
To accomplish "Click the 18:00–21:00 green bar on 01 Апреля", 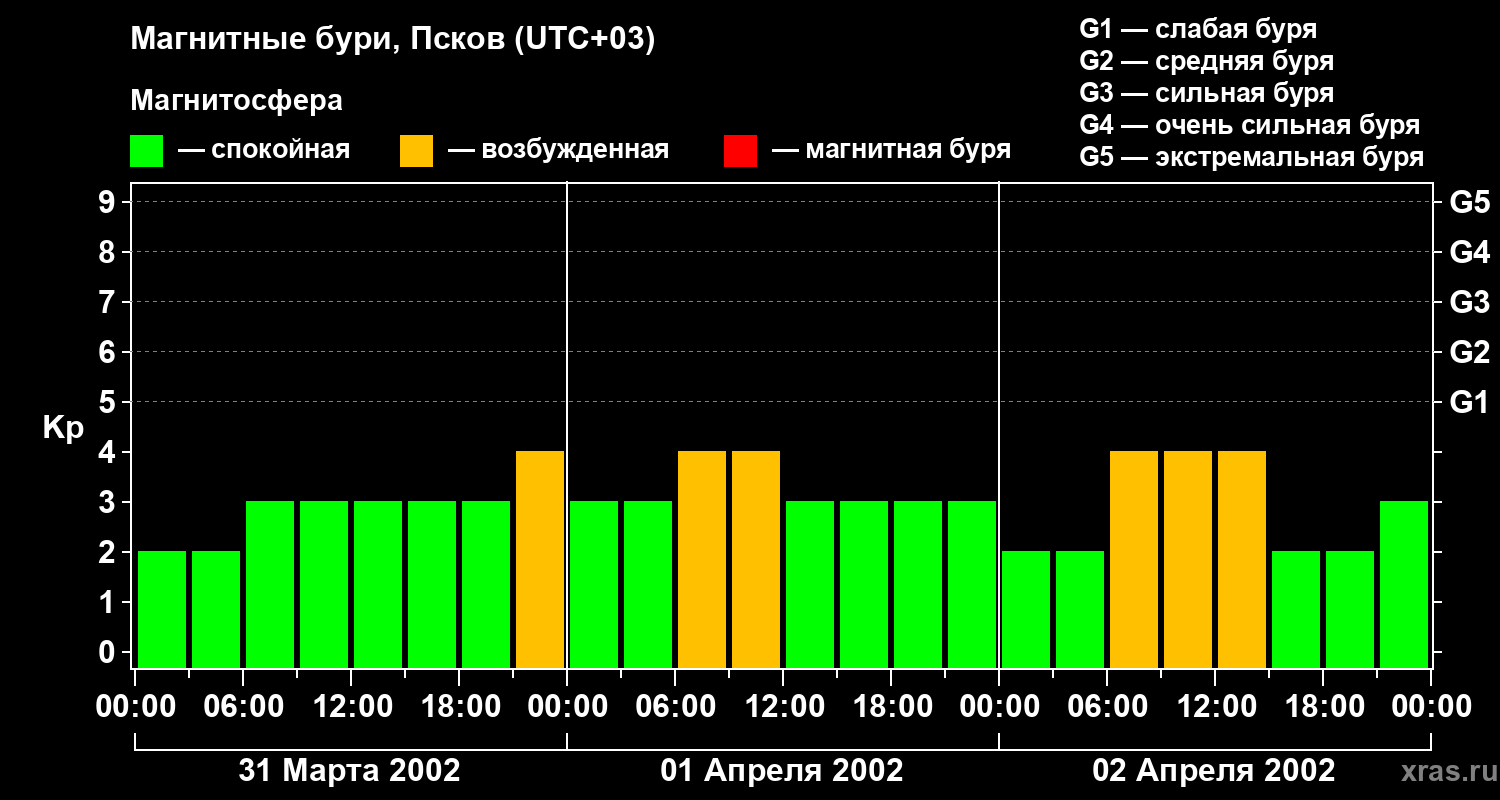I will [918, 584].
